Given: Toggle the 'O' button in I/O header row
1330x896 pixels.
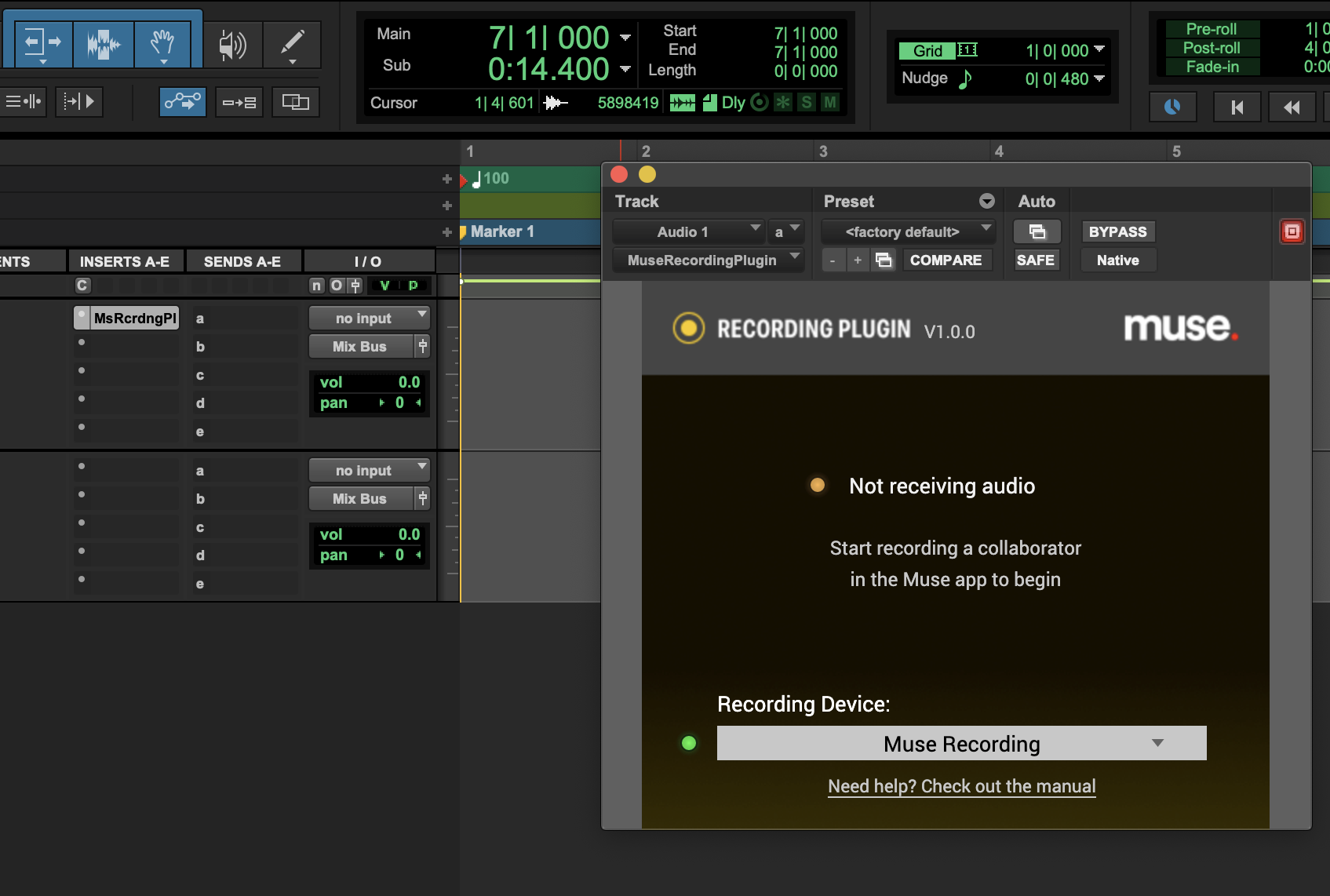Looking at the screenshot, I should coord(337,286).
